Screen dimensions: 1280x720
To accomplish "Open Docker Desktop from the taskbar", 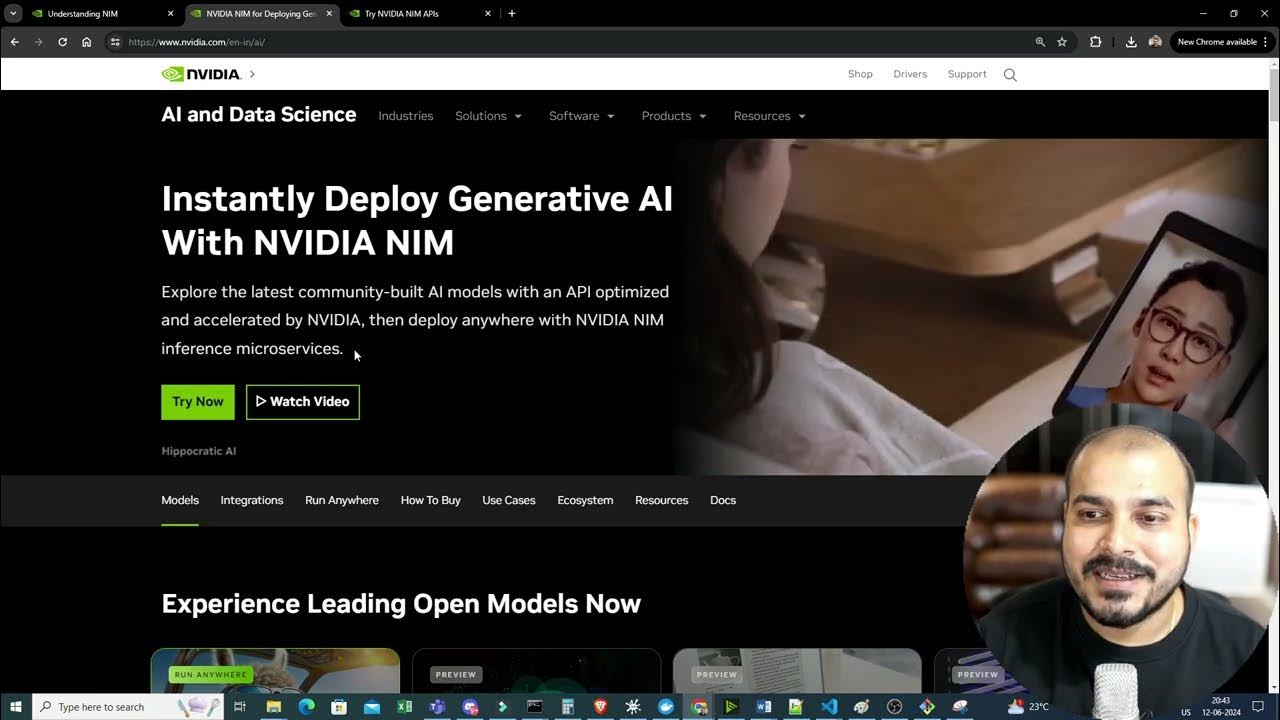I will click(666, 707).
